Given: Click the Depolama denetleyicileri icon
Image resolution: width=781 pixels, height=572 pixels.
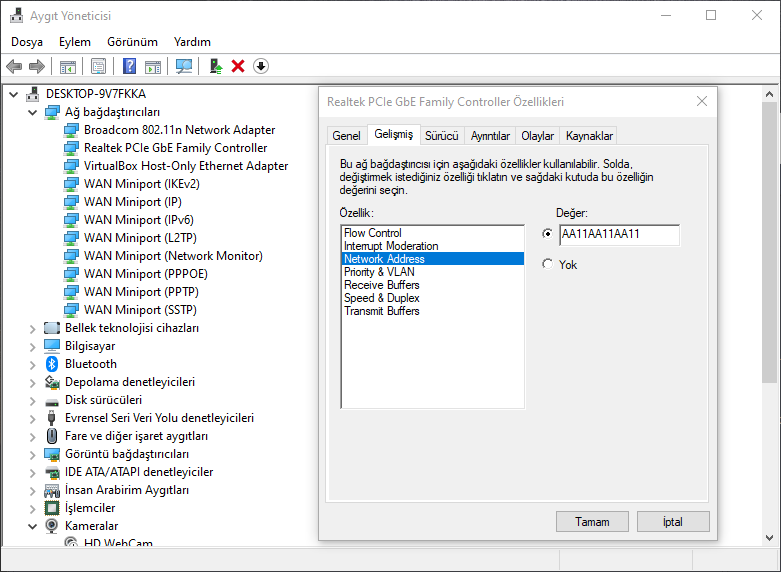Looking at the screenshot, I should (52, 382).
